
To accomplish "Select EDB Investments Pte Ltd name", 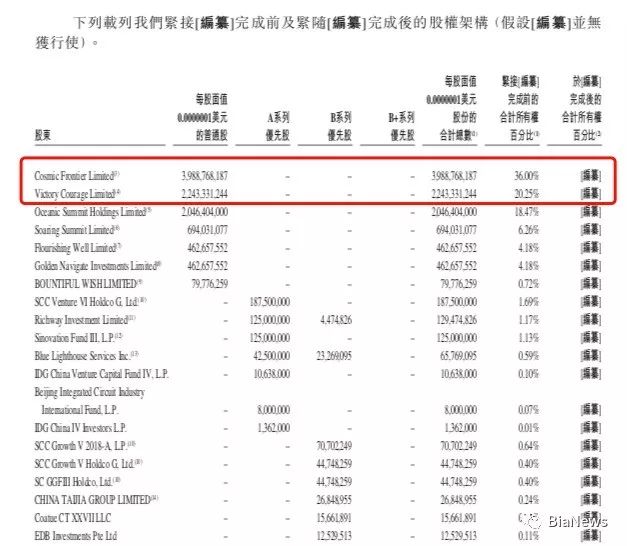I will [76, 536].
